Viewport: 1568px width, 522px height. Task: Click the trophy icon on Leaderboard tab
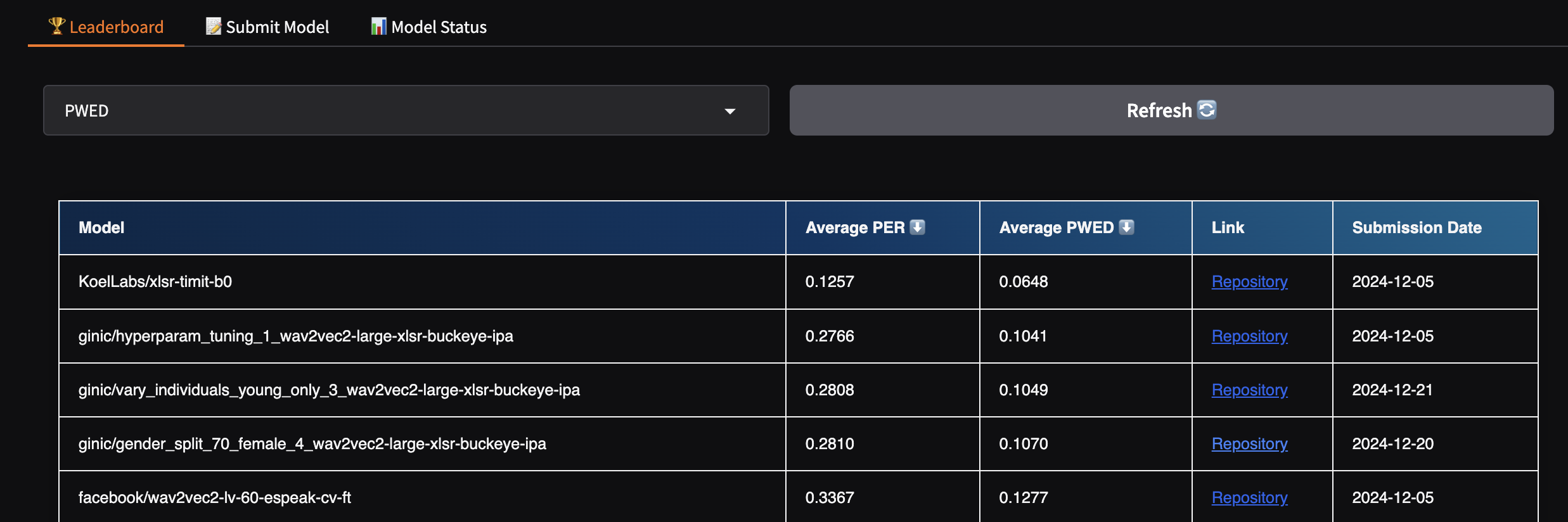57,26
